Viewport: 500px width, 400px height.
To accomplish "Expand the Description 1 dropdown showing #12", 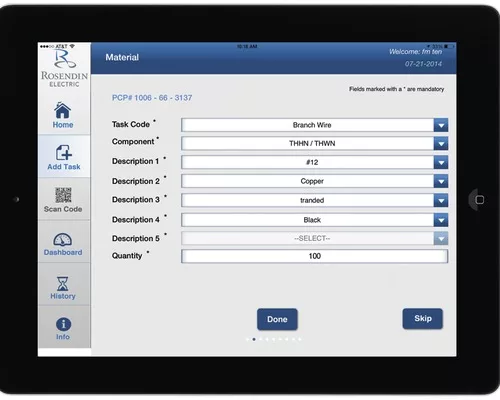I will [x=314, y=162].
